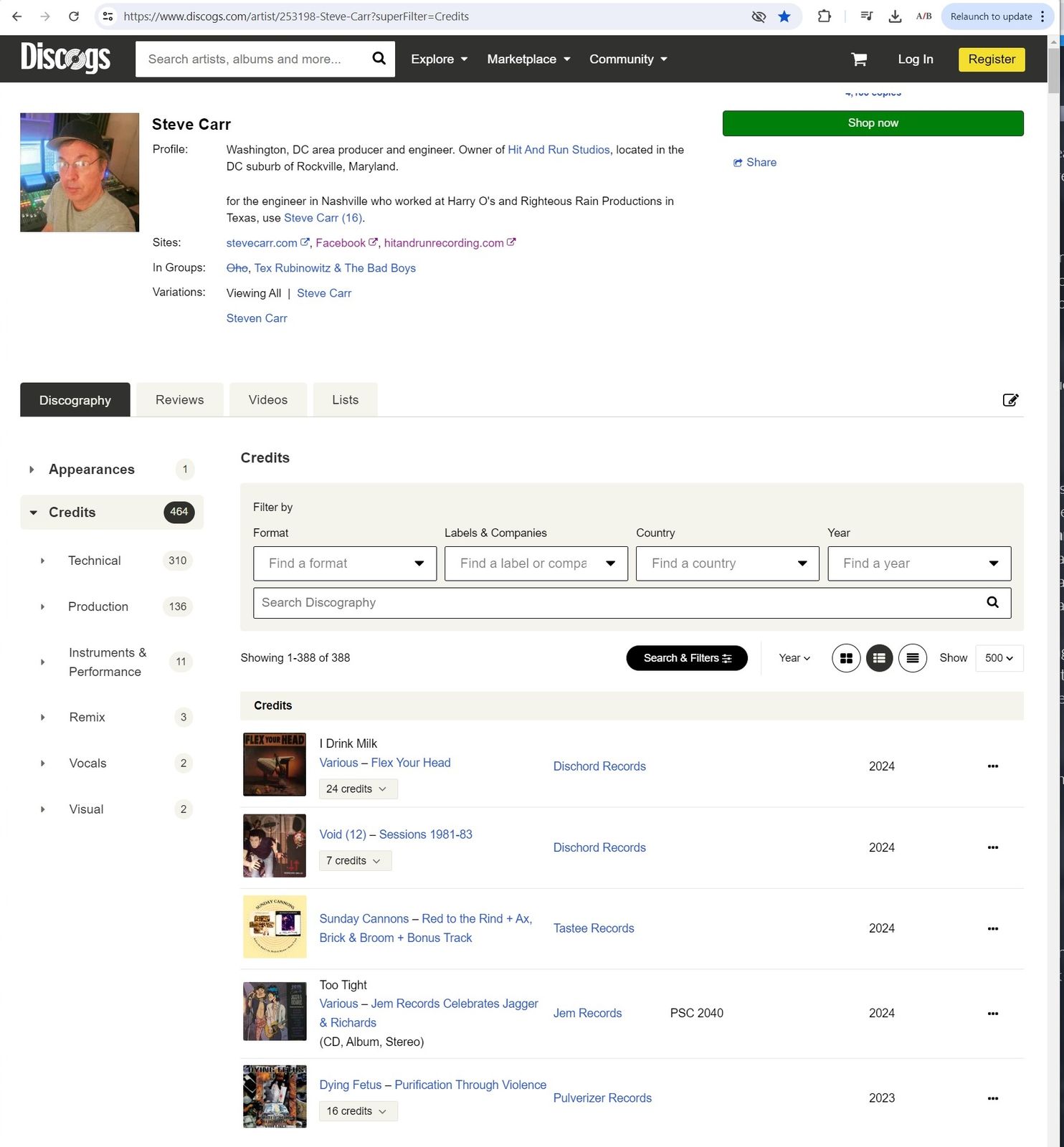The height and width of the screenshot is (1147, 1064).
Task: Switch to the Reviews tab
Action: click(179, 400)
